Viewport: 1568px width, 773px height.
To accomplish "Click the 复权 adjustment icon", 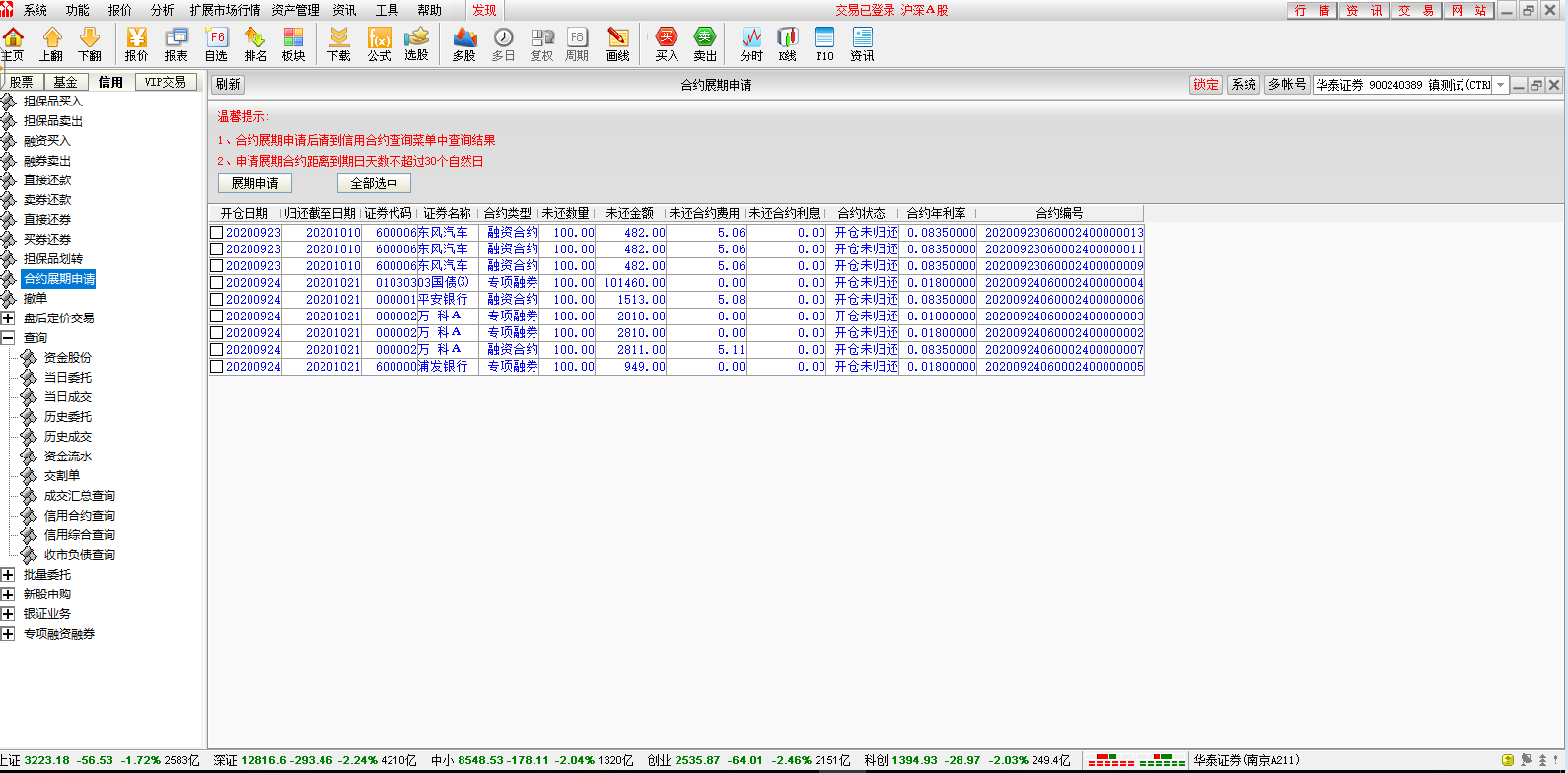I will pyautogui.click(x=542, y=44).
